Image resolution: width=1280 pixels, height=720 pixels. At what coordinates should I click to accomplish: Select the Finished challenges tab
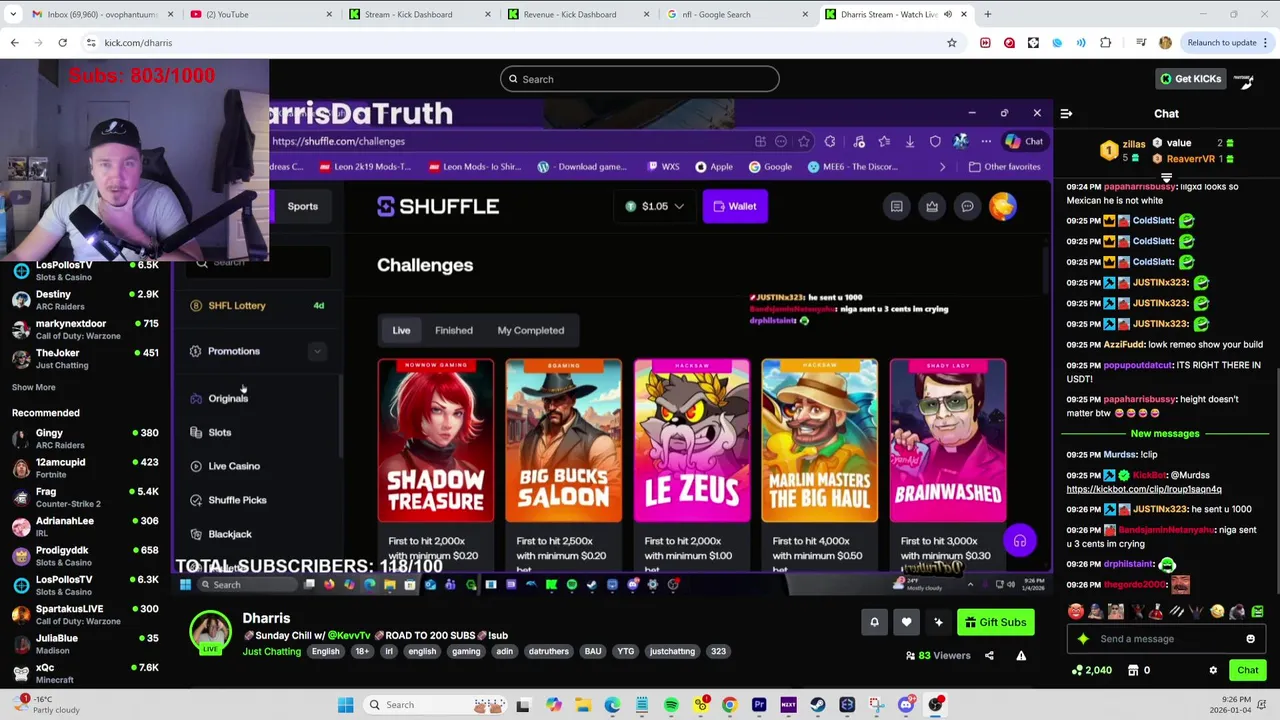click(x=454, y=330)
